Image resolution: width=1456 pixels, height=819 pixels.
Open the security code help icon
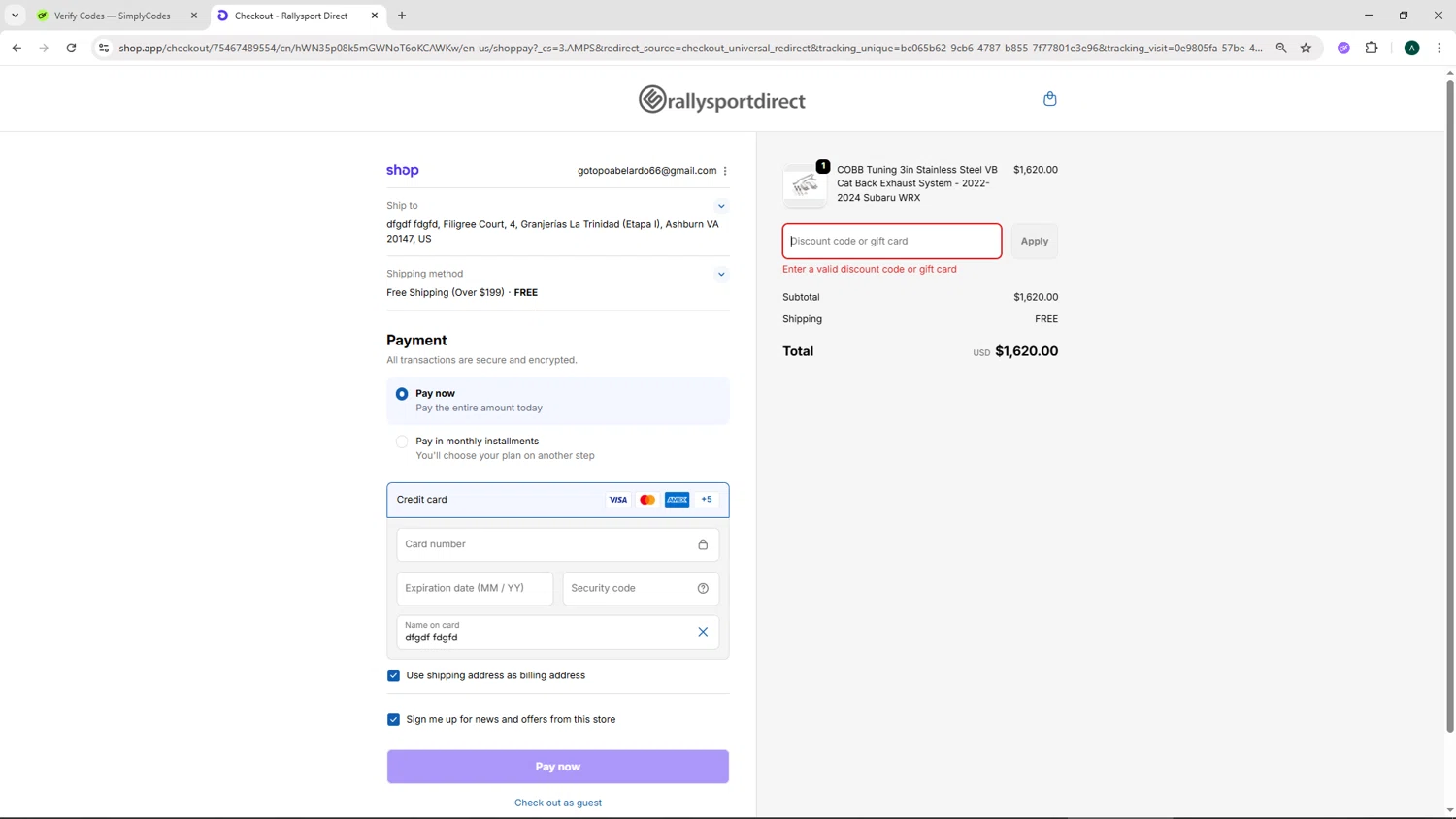click(703, 588)
